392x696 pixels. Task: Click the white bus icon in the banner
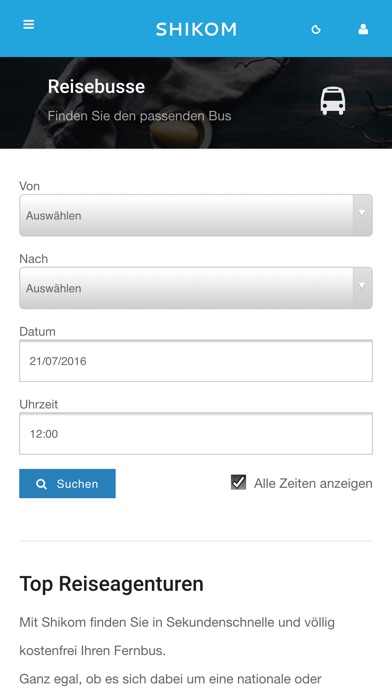tap(333, 101)
